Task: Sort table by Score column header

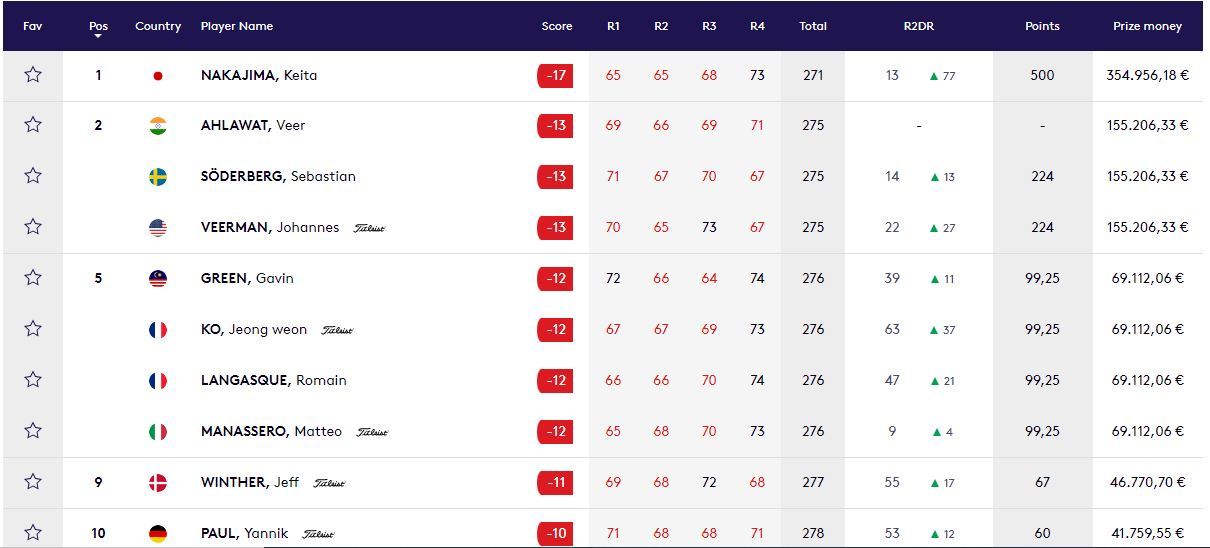Action: (x=557, y=26)
